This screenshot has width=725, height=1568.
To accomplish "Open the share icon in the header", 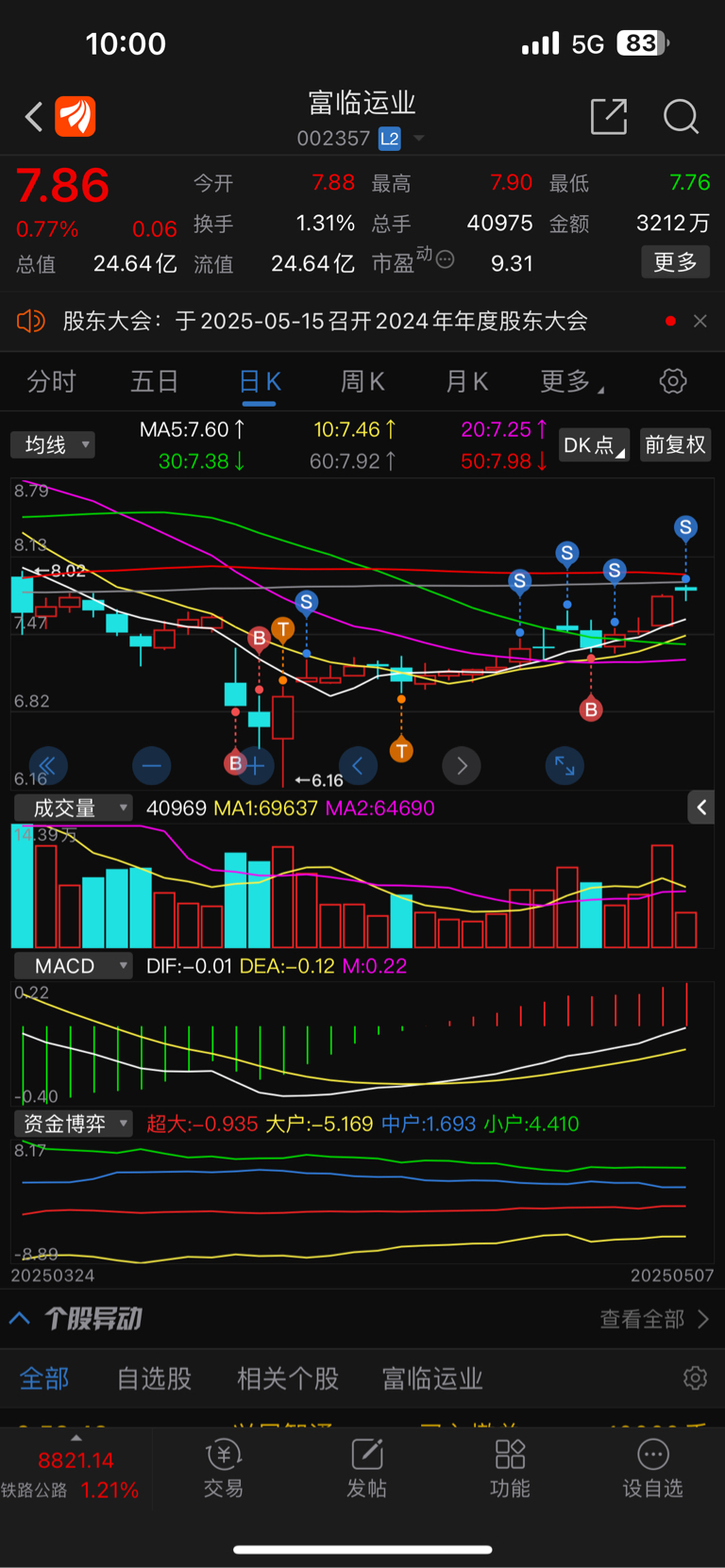I will 608,117.
